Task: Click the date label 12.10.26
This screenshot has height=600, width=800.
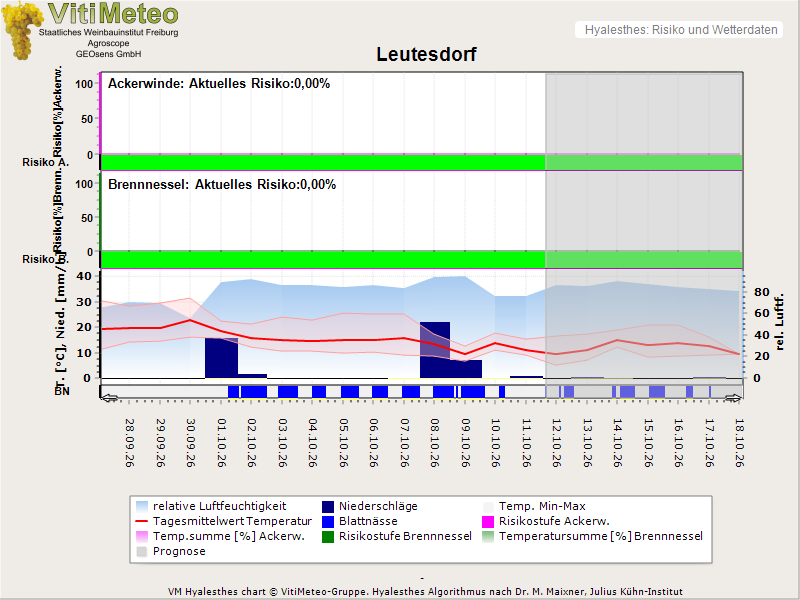Action: point(557,443)
